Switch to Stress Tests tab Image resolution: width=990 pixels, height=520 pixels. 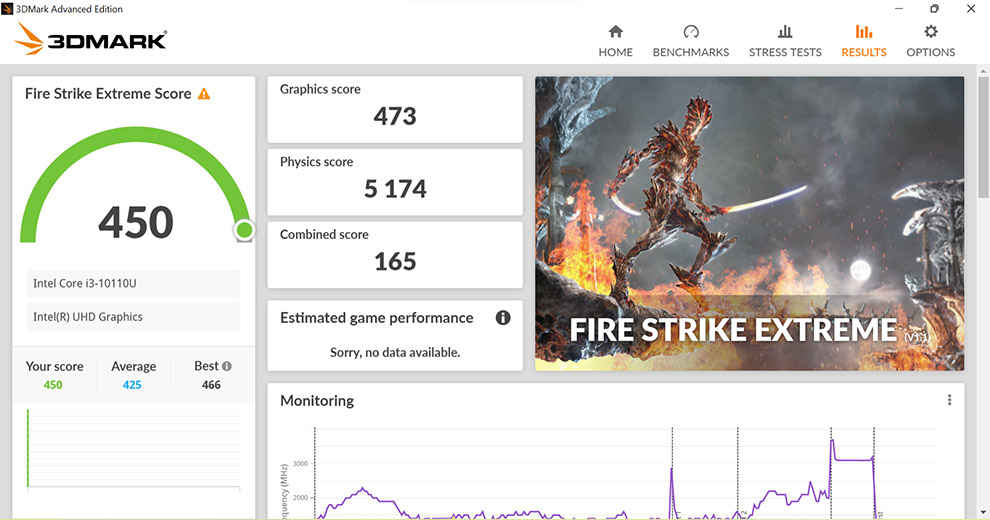pos(785,42)
